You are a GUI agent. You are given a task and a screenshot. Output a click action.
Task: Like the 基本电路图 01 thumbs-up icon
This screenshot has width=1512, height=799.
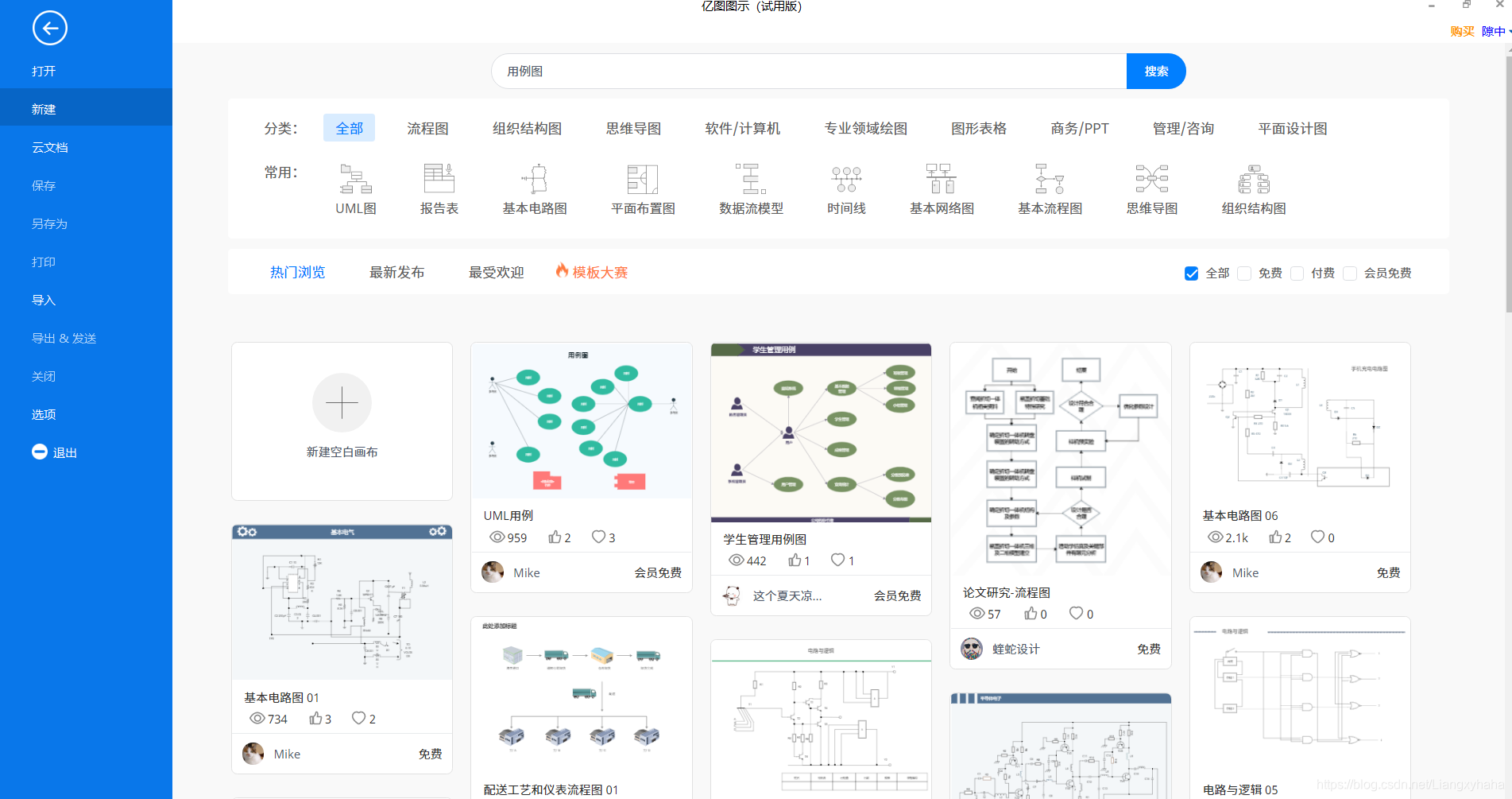(315, 719)
